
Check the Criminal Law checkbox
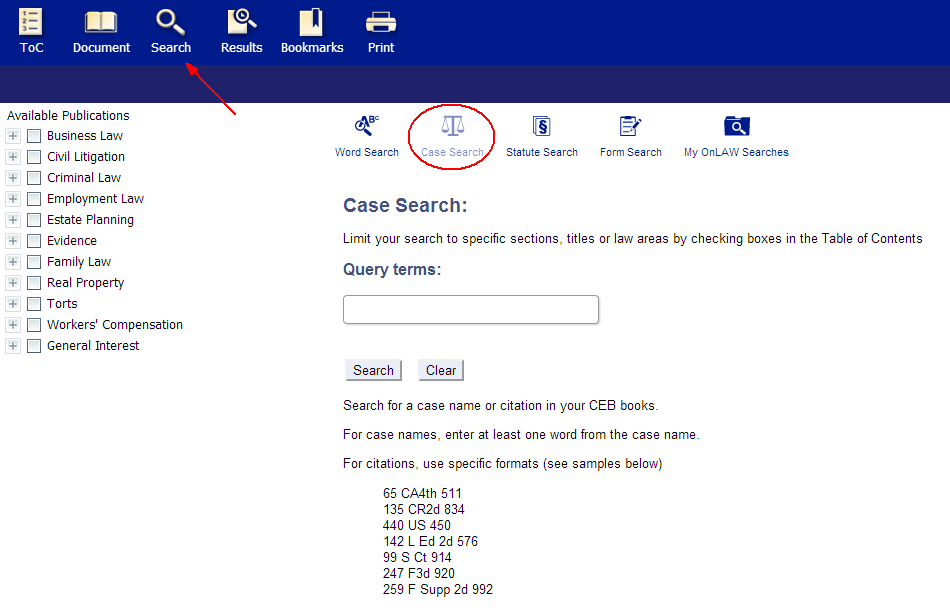point(34,177)
